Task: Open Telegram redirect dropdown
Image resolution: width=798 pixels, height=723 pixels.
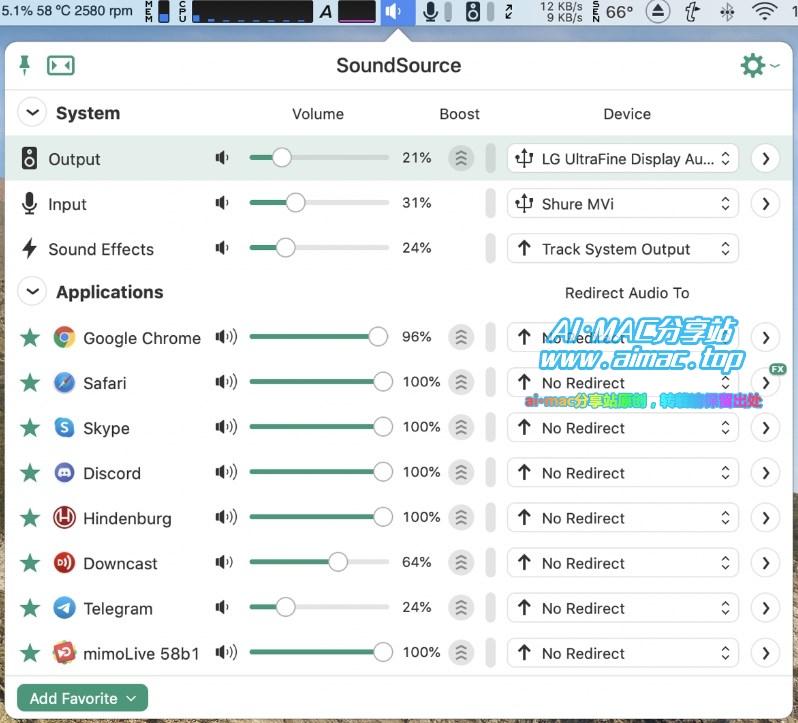Action: [623, 608]
